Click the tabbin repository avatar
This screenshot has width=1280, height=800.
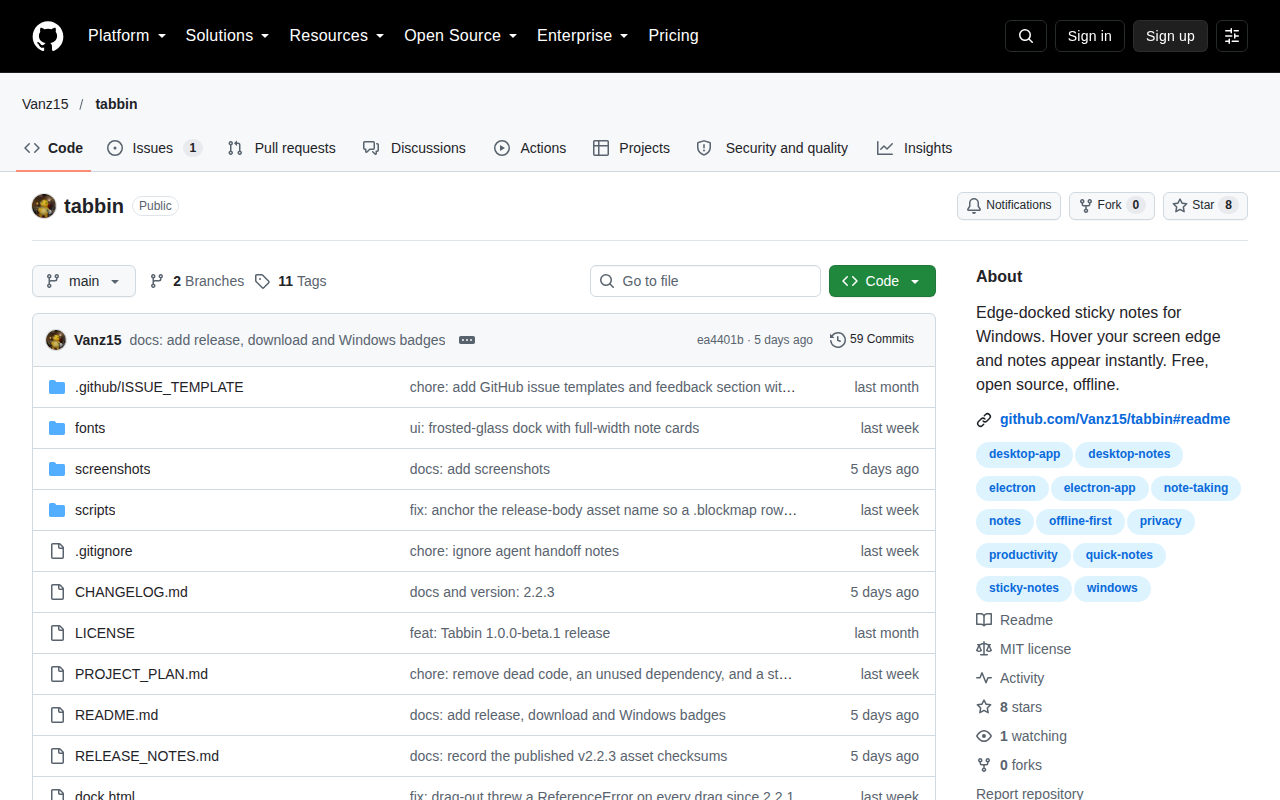44,206
